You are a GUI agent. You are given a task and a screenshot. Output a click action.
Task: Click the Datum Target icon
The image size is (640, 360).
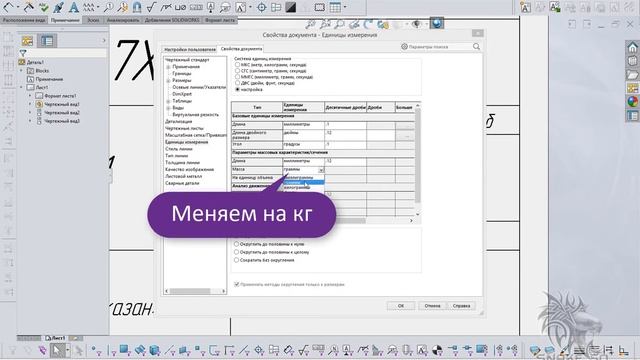point(225,7)
